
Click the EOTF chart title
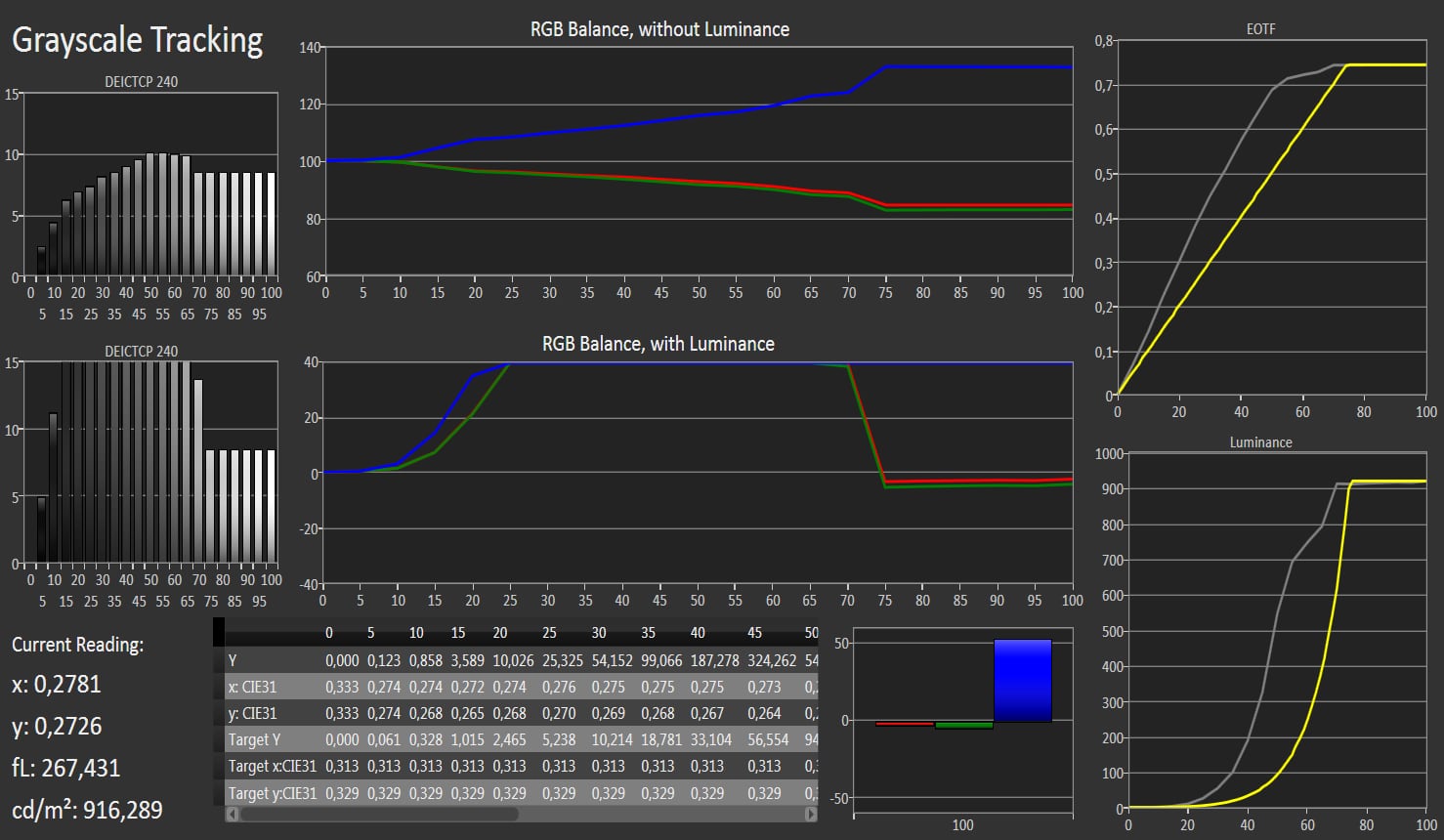coord(1260,29)
